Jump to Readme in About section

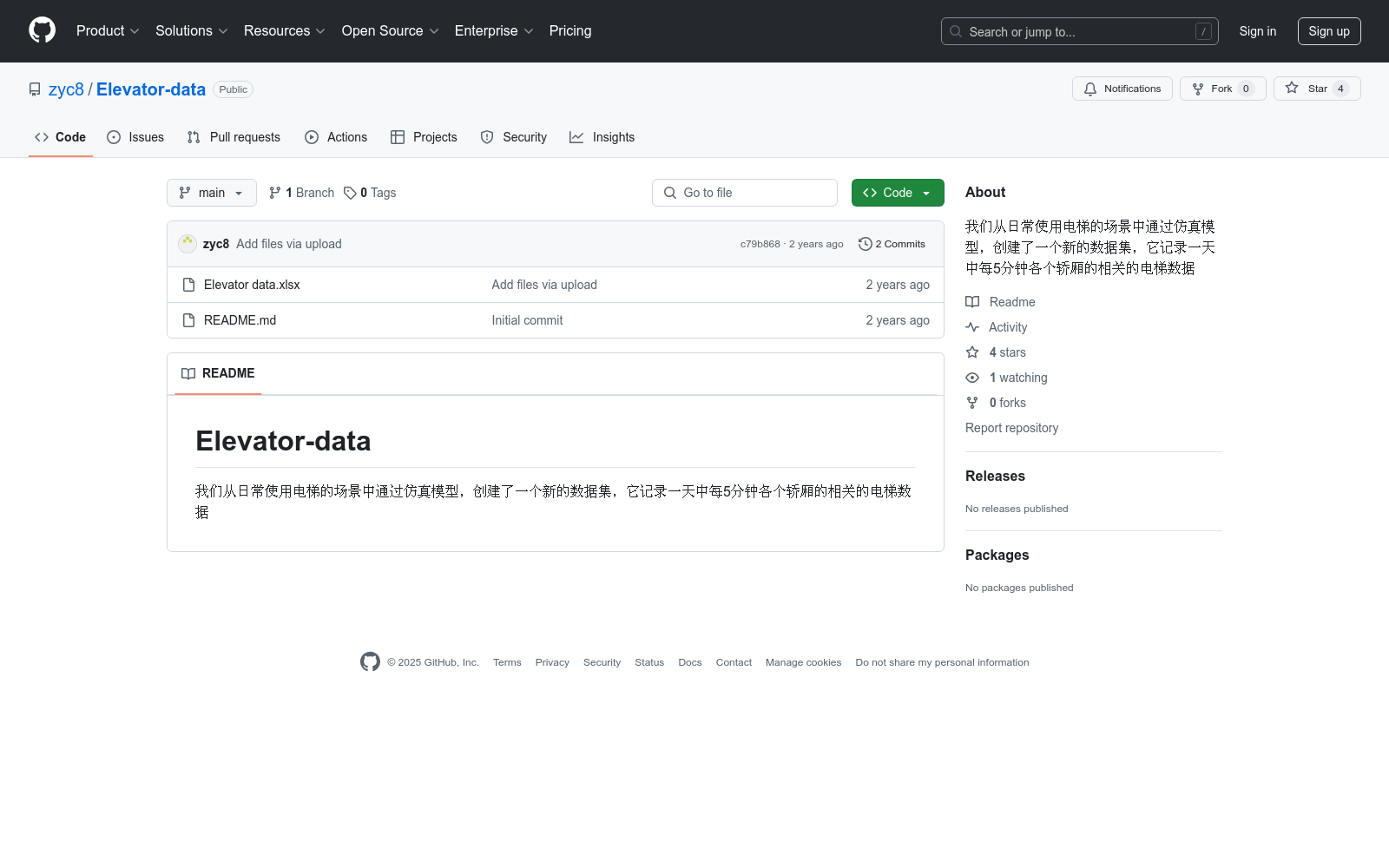[x=1000, y=302]
